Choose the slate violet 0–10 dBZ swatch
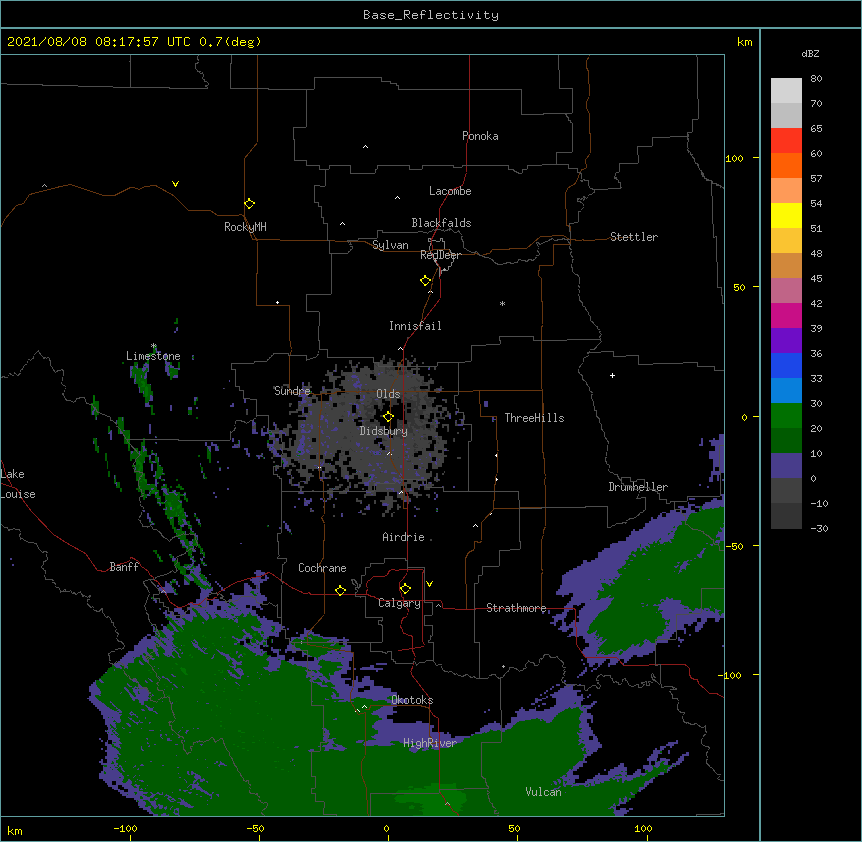 [786, 466]
